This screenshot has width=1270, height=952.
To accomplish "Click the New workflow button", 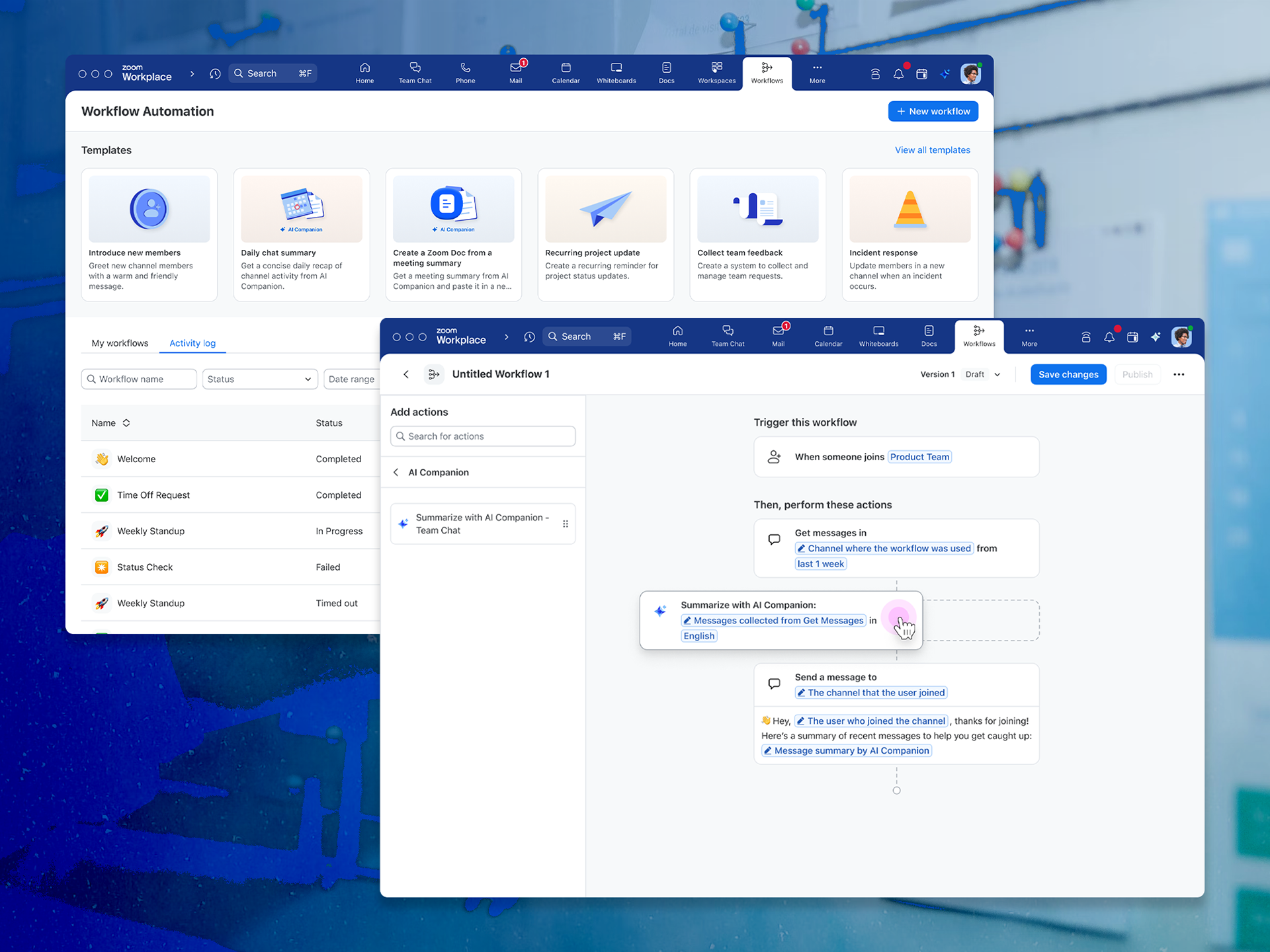I will coord(933,111).
